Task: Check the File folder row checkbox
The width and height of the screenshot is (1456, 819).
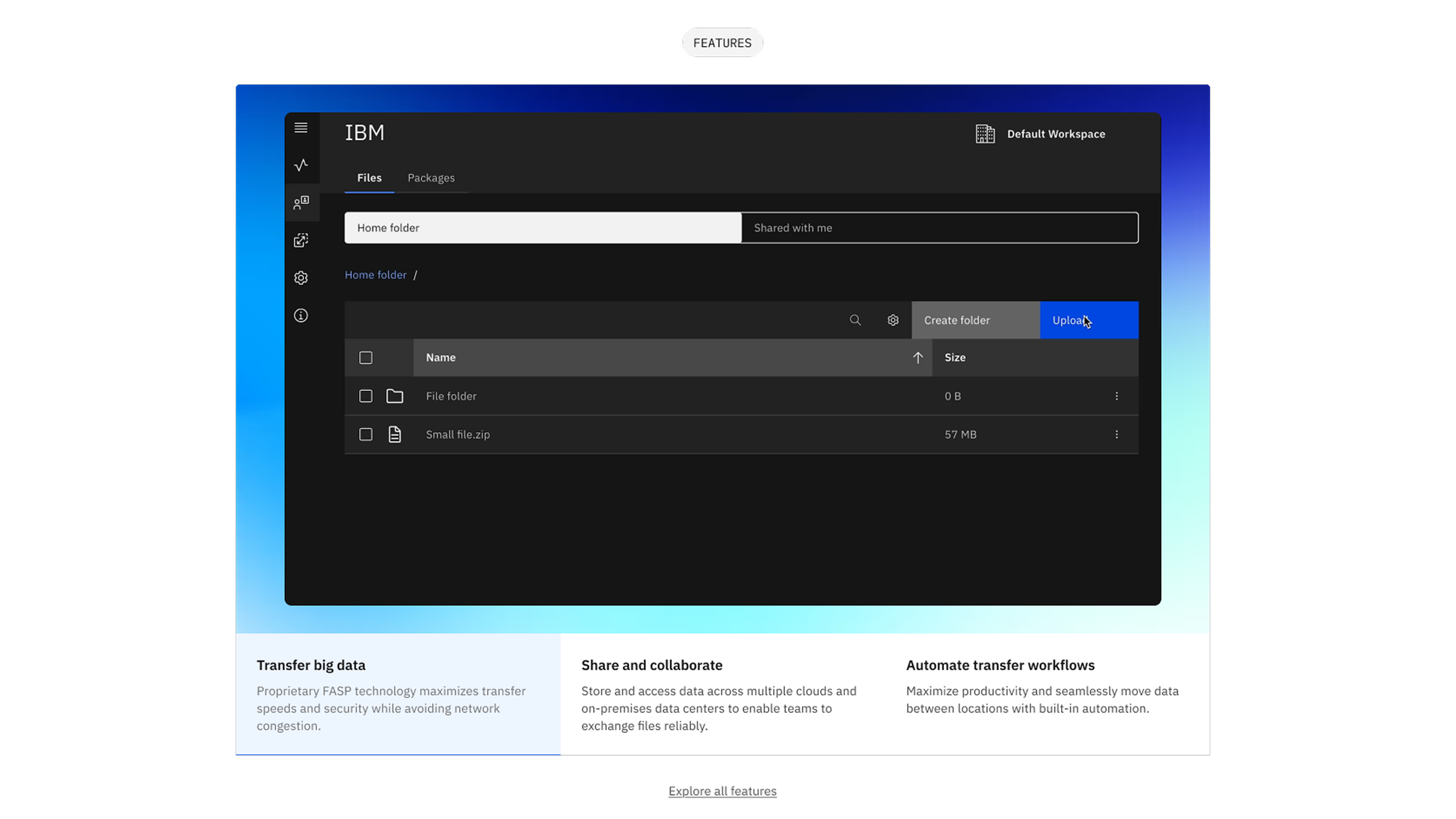Action: tap(365, 396)
